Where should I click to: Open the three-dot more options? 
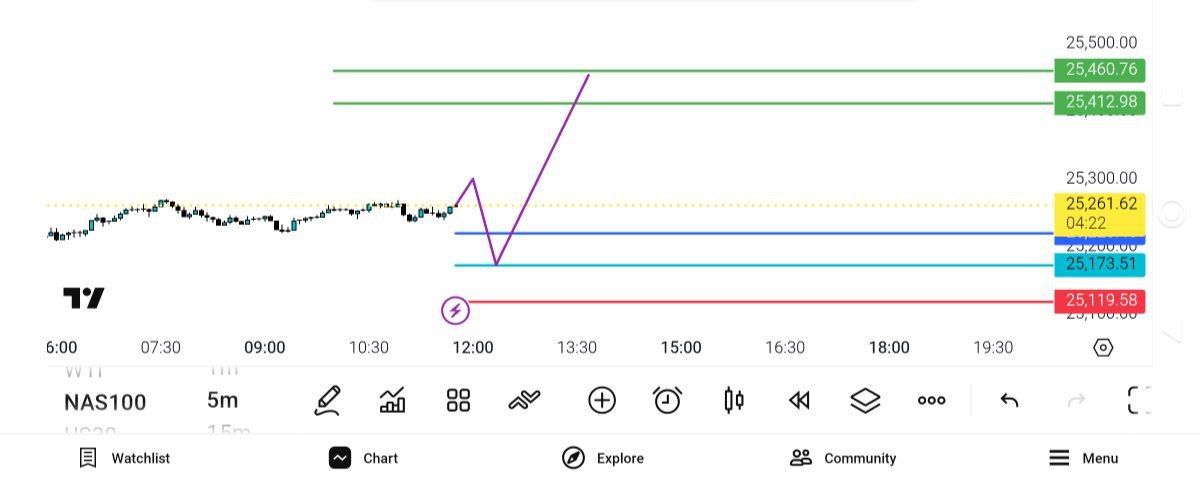click(x=931, y=401)
